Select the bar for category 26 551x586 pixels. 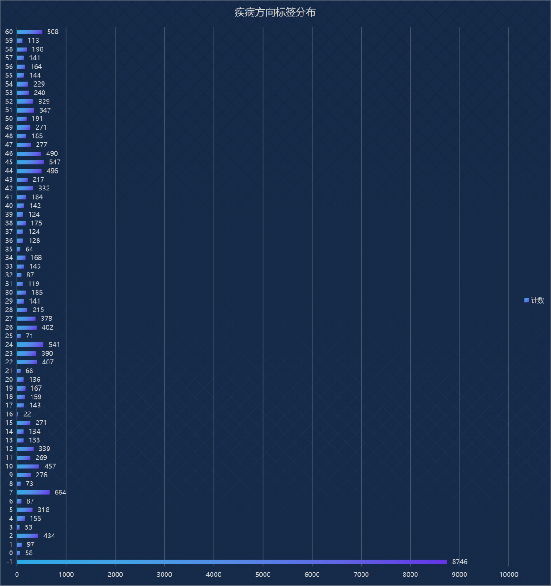(27, 327)
